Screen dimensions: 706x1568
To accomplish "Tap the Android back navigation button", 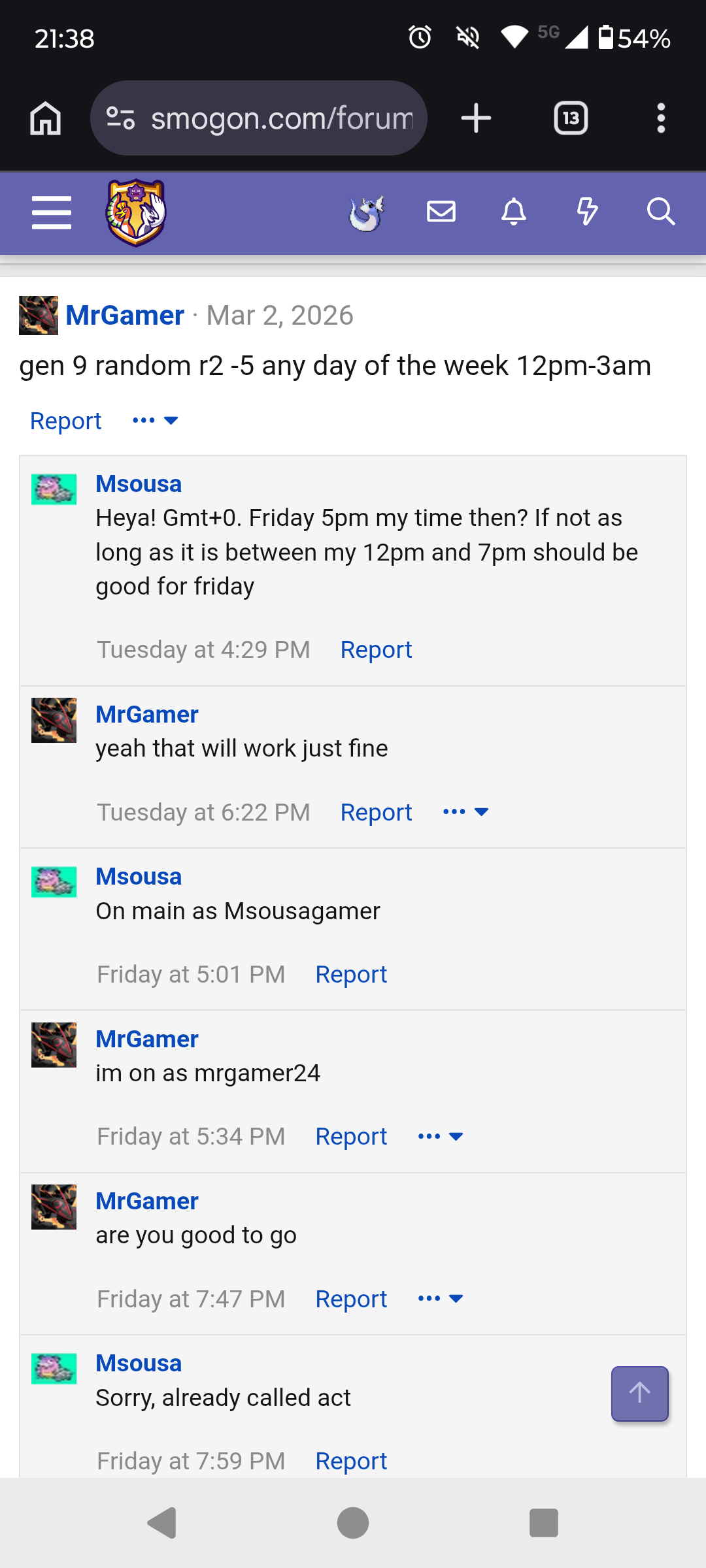I will pos(163,1523).
